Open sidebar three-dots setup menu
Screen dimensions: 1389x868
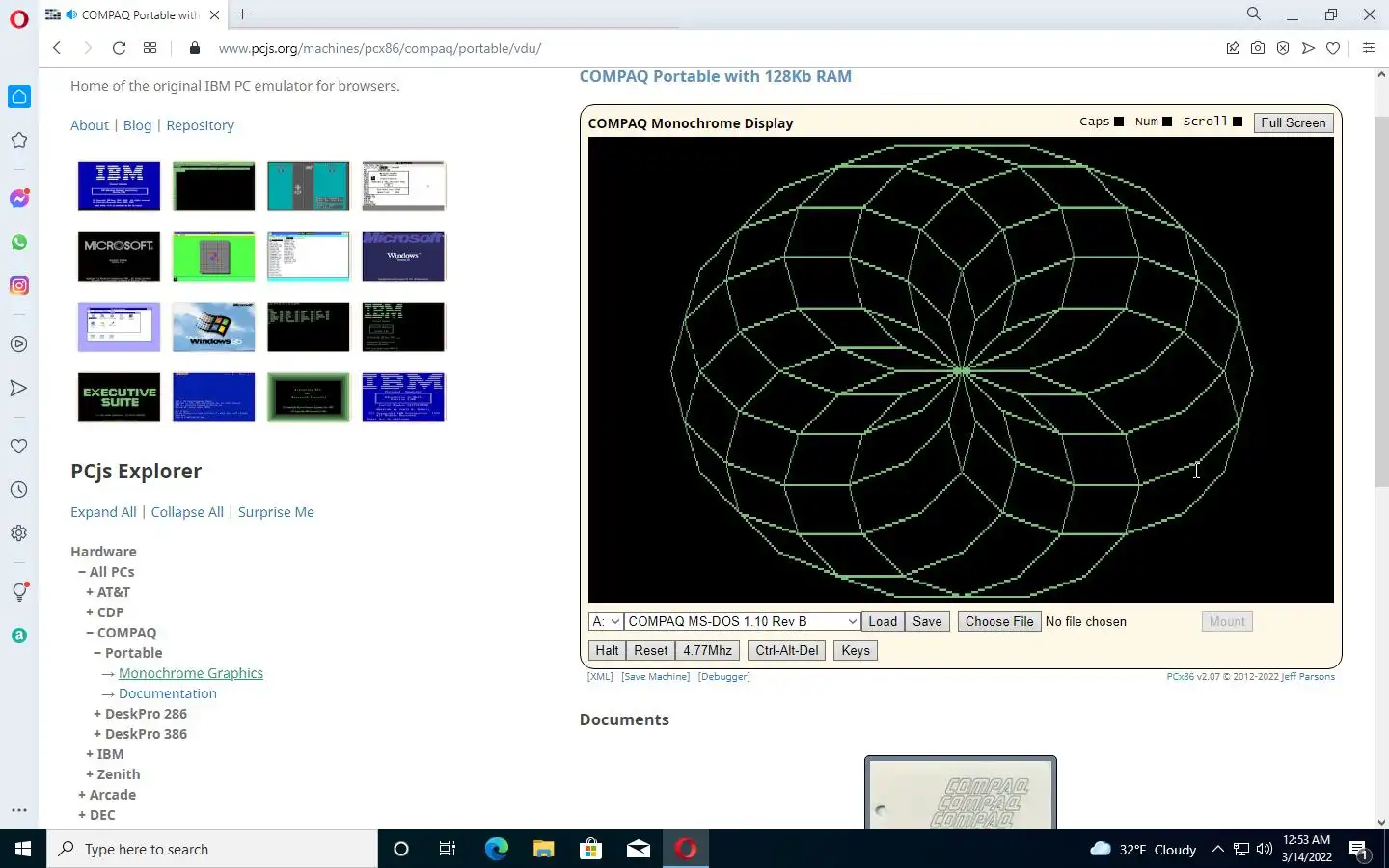[19, 810]
